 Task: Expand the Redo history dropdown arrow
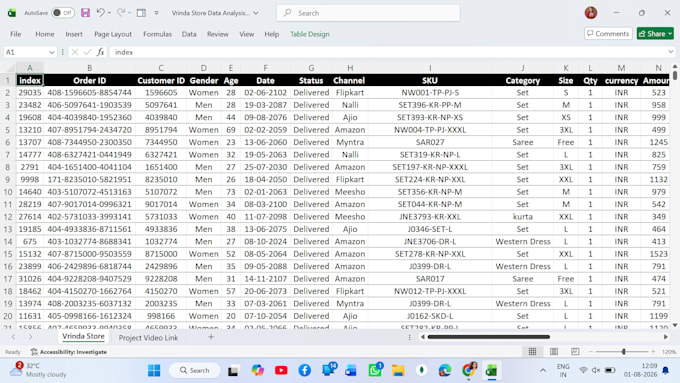129,13
